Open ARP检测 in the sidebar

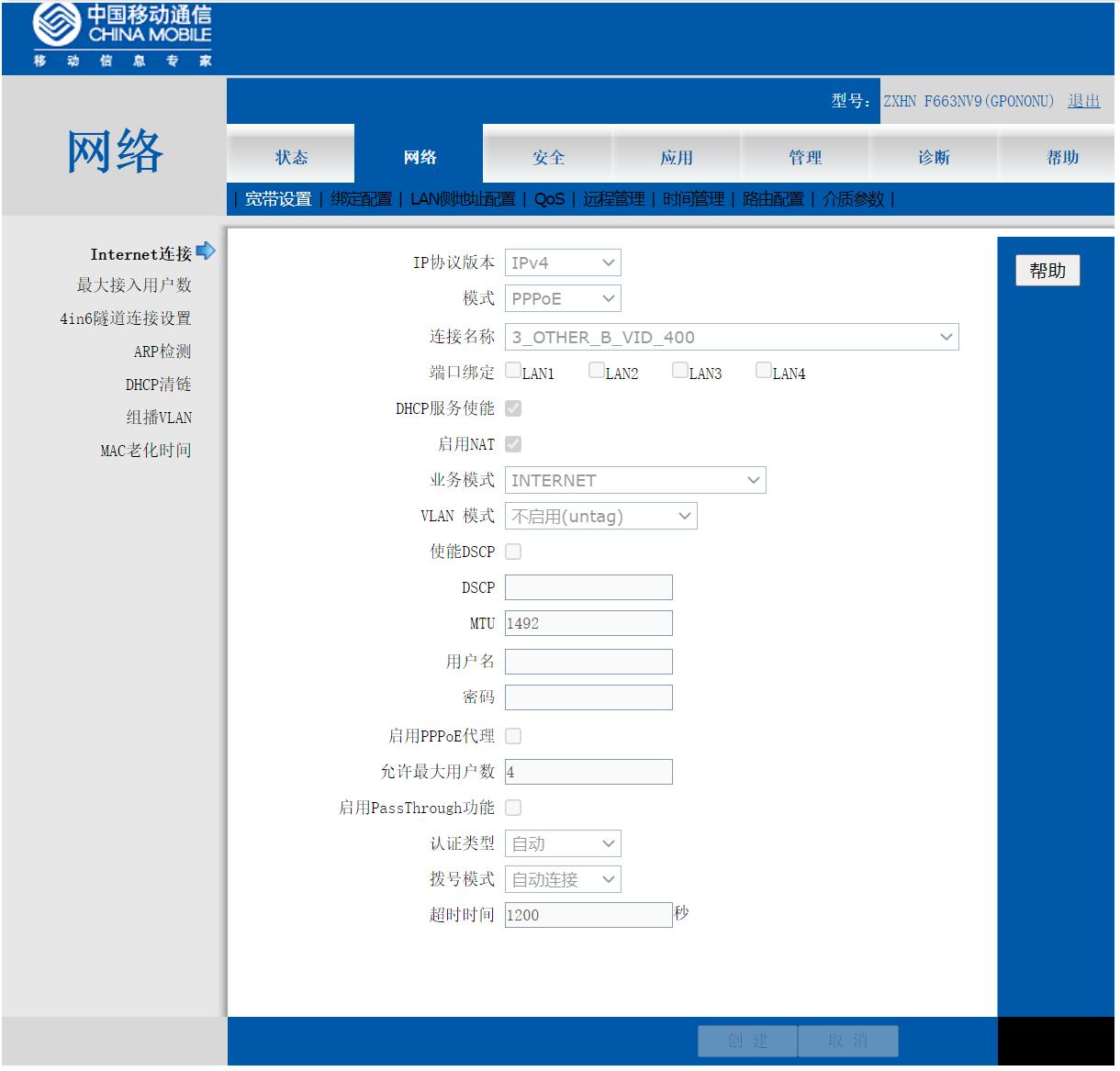point(162,351)
